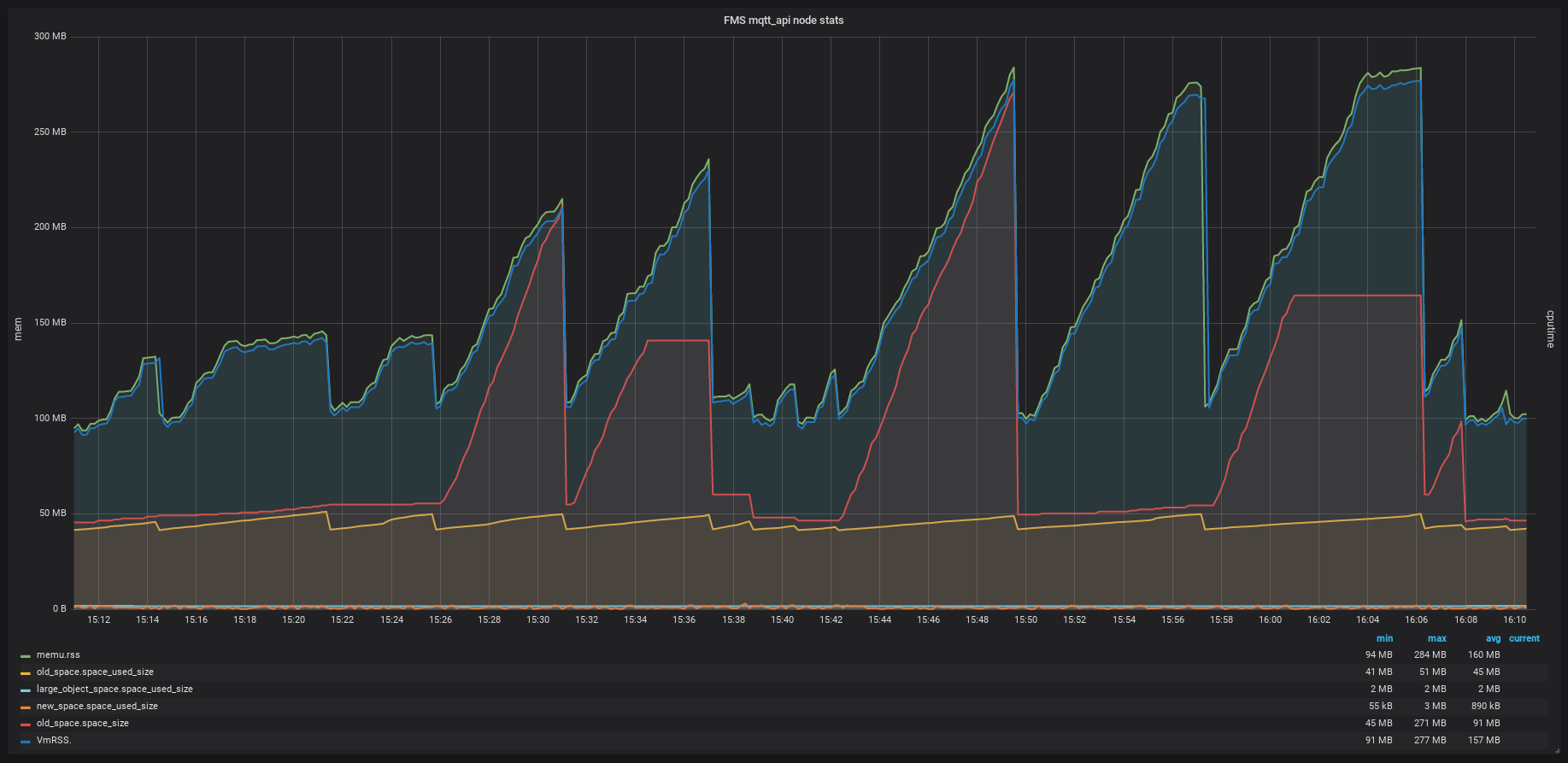The height and width of the screenshot is (763, 1568).
Task: Click old_space.space_used_size max value 51 MB
Action: (x=1433, y=672)
